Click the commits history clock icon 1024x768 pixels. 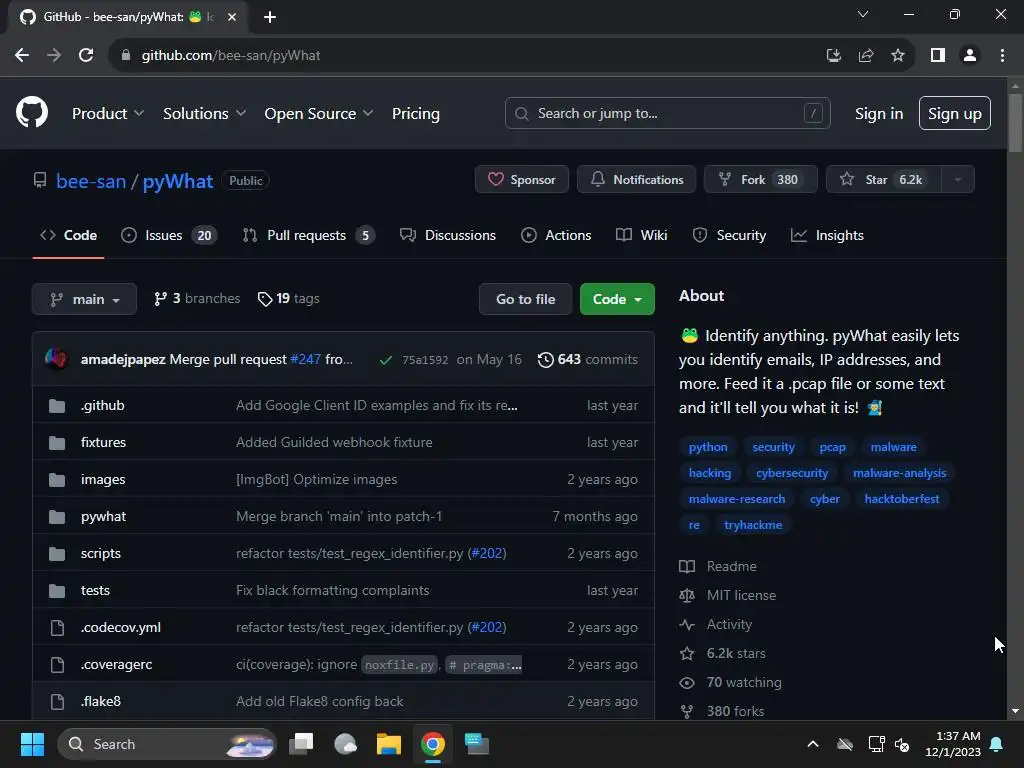pyautogui.click(x=545, y=360)
